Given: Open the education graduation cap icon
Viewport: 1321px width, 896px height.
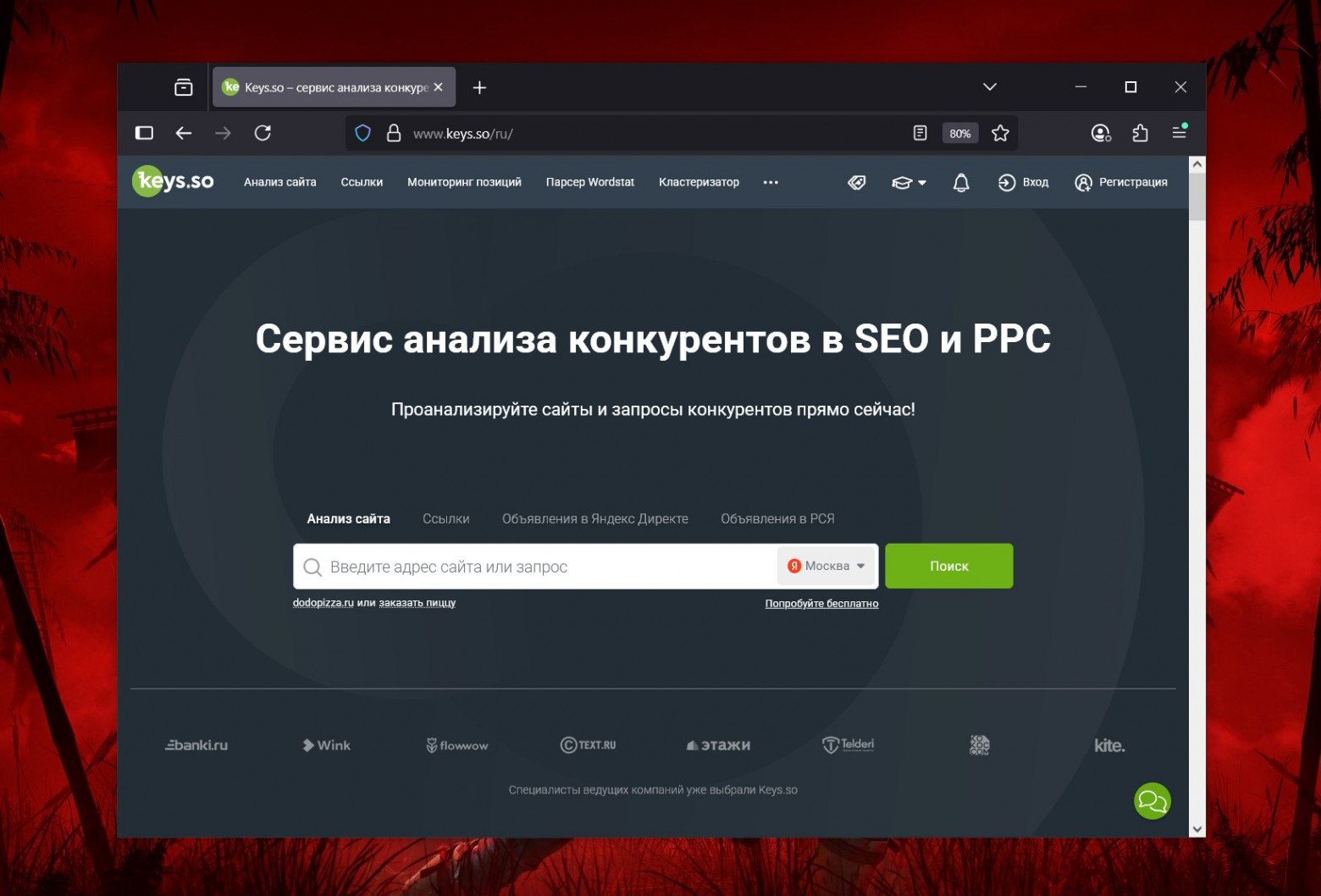Looking at the screenshot, I should point(902,182).
